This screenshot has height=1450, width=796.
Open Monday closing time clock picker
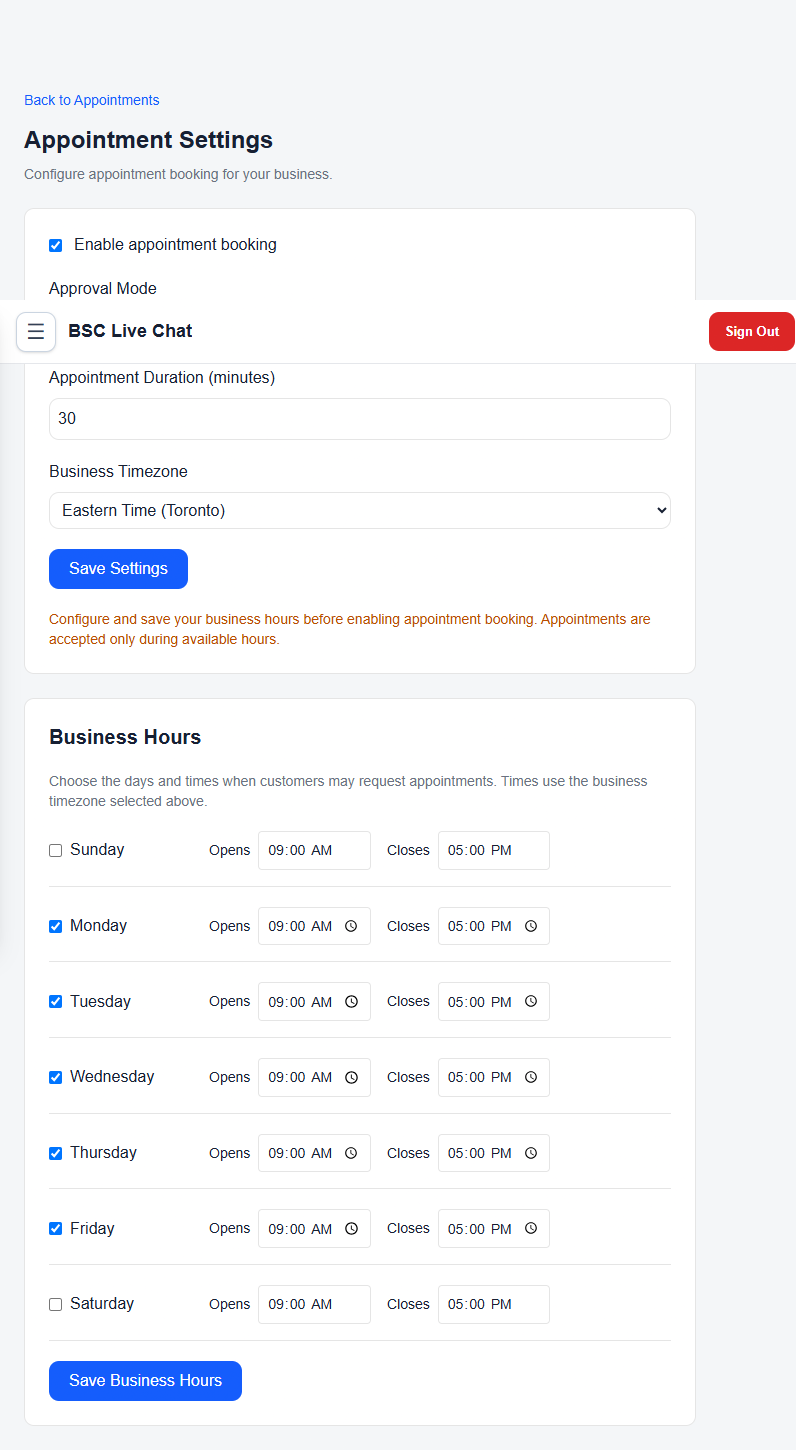coord(531,927)
